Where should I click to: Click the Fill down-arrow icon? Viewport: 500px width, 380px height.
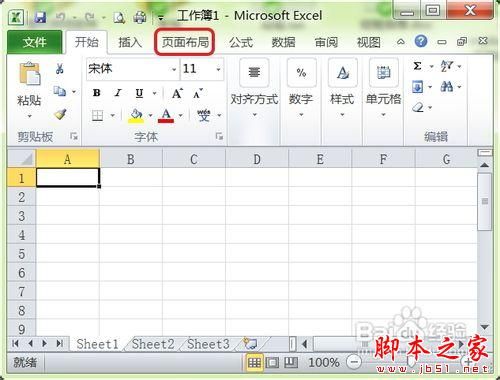[x=418, y=87]
